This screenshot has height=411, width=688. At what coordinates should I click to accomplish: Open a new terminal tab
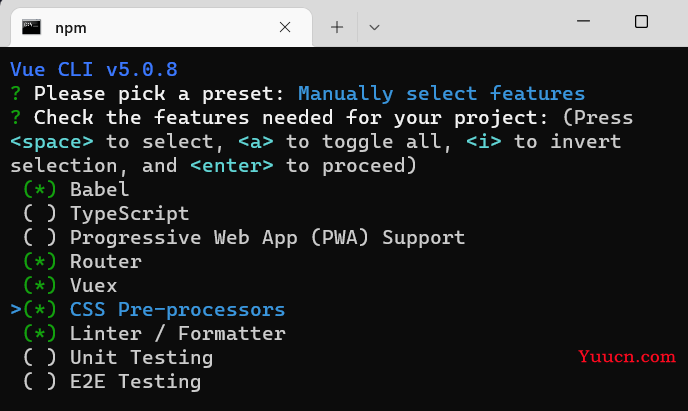point(337,27)
